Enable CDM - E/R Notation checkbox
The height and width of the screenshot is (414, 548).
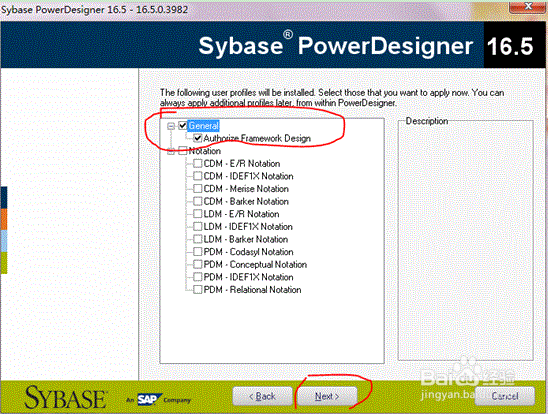click(198, 163)
